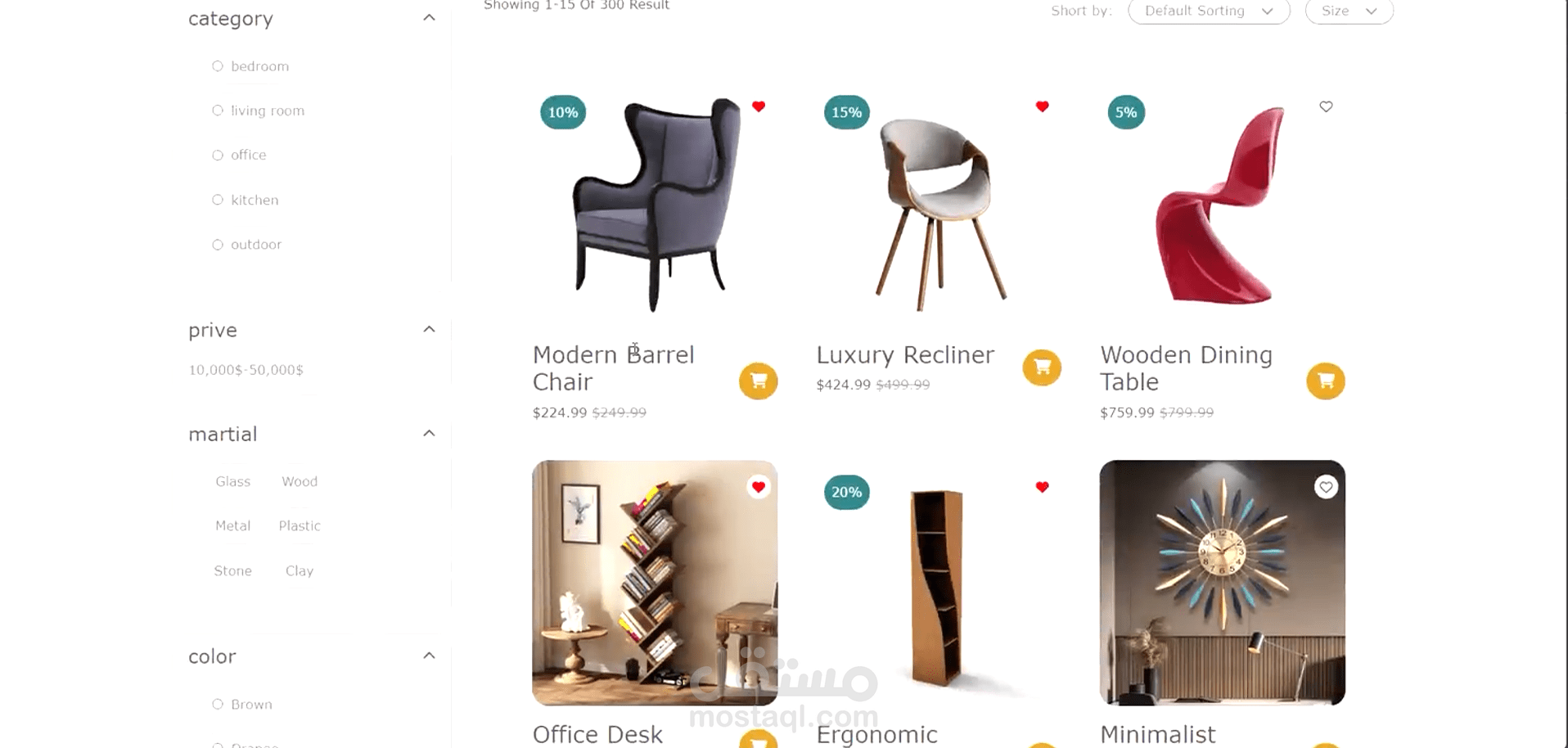Toggle heart on Office Desk bookshelf image
Image resolution: width=1568 pixels, height=748 pixels.
click(759, 487)
